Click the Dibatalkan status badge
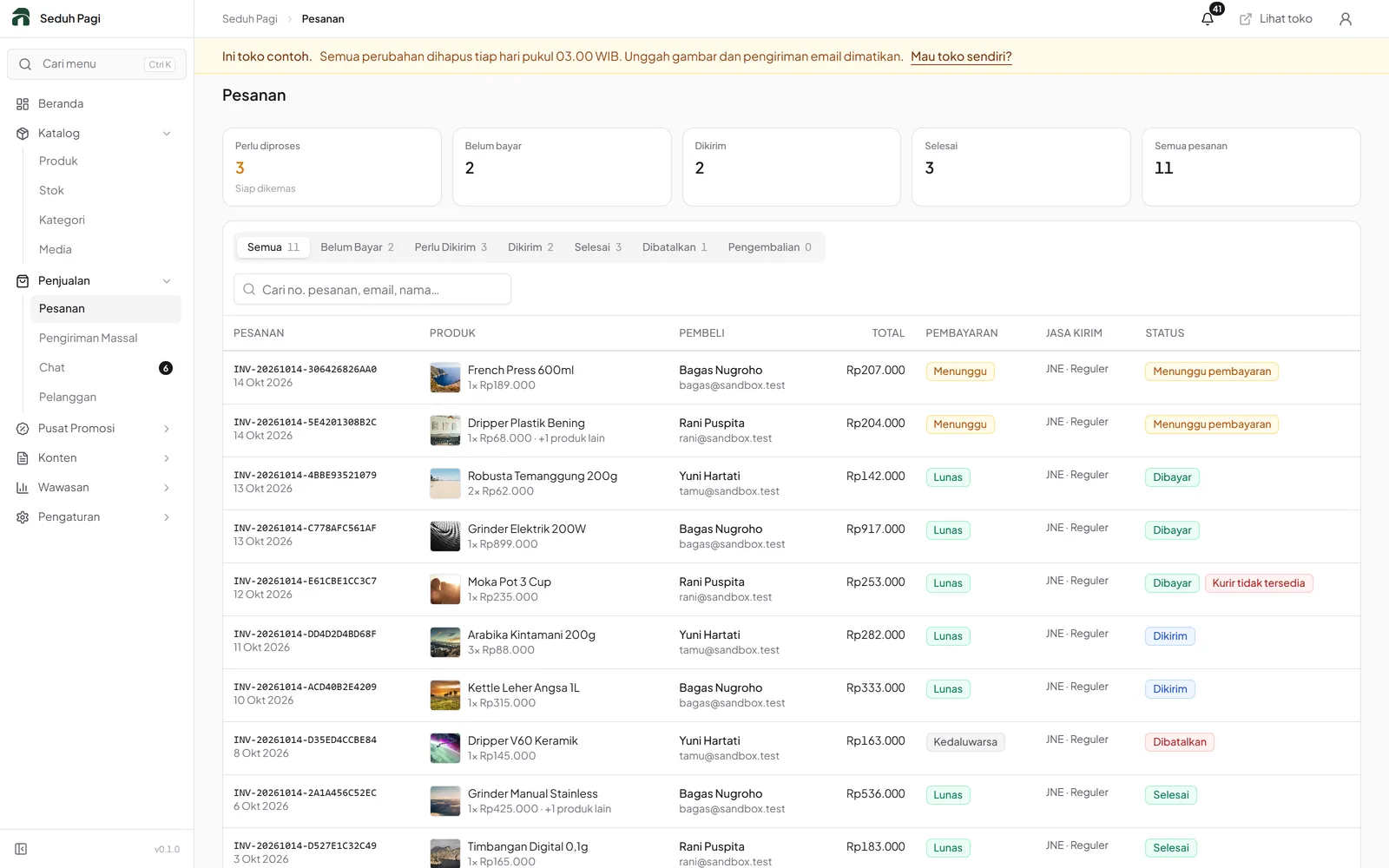 (1180, 742)
